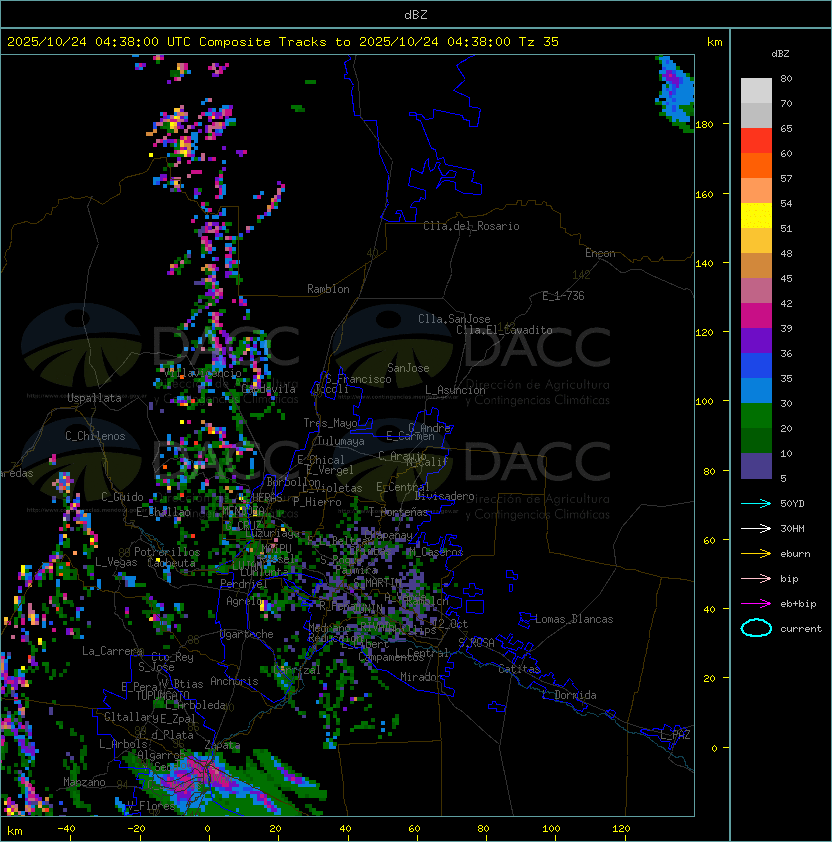Screen dimensions: 832x842
Task: Select the bright yellow 51-54 dBZ swatch
Action: (x=756, y=215)
